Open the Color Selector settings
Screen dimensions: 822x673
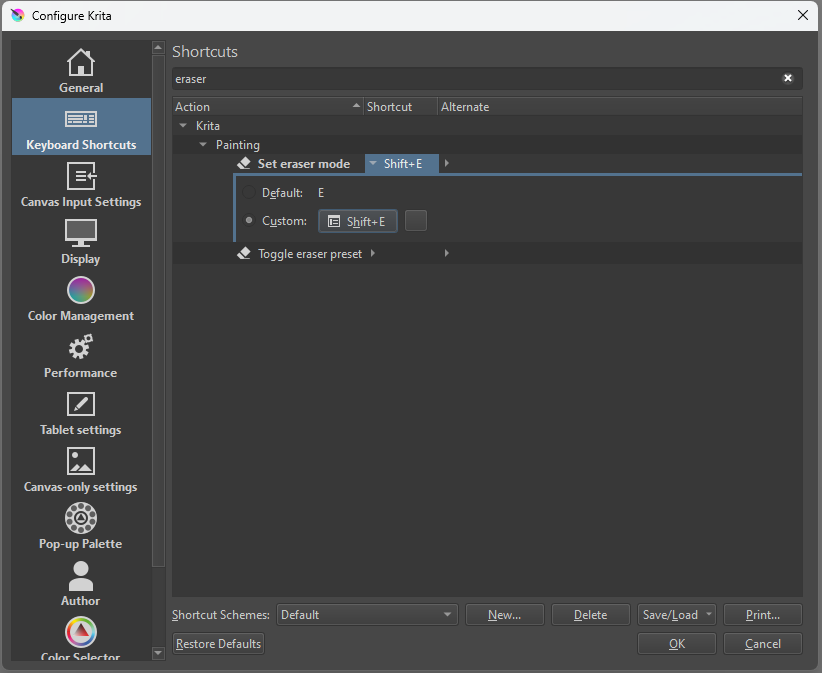pyautogui.click(x=81, y=637)
